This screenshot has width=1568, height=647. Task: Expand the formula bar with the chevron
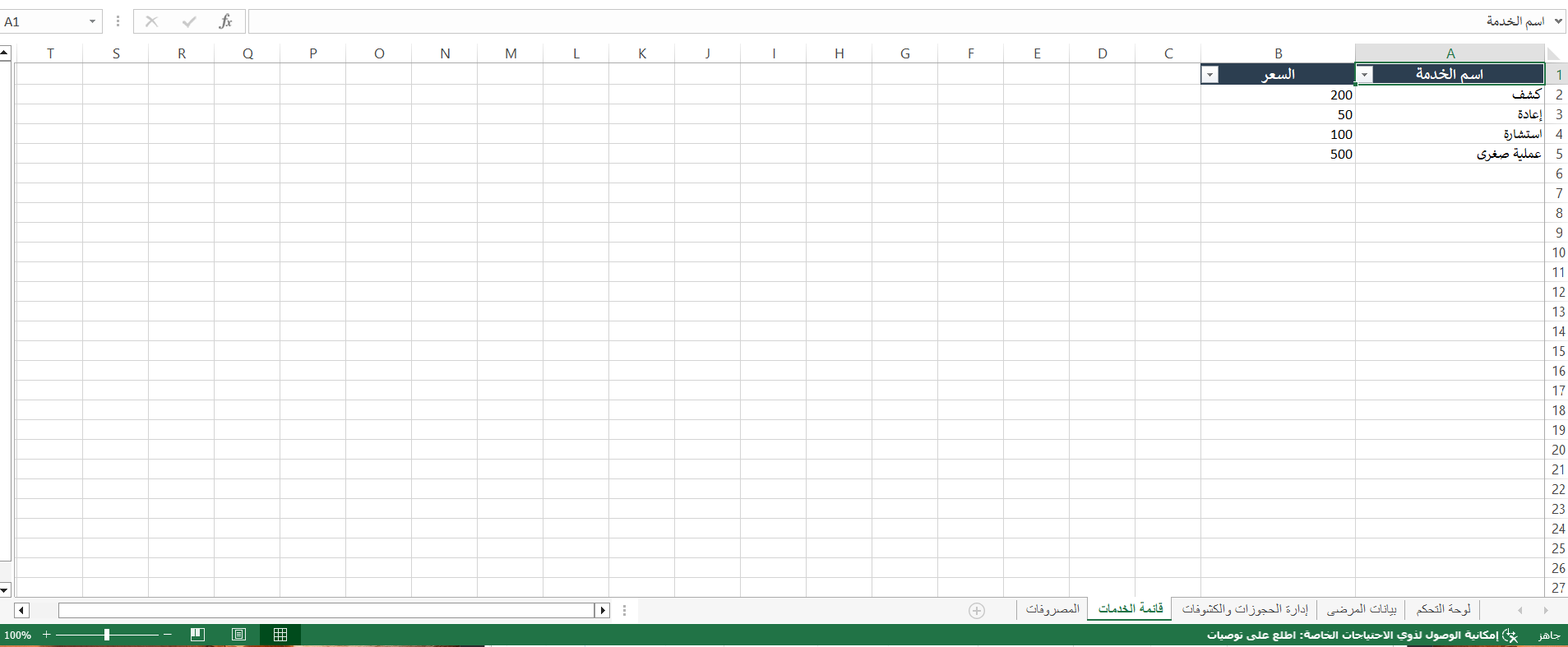1558,22
